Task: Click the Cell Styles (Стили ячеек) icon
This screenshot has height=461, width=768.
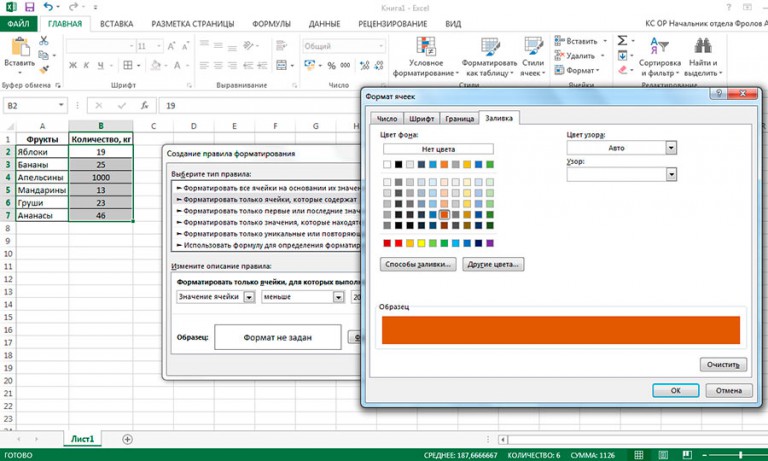Action: click(x=533, y=47)
